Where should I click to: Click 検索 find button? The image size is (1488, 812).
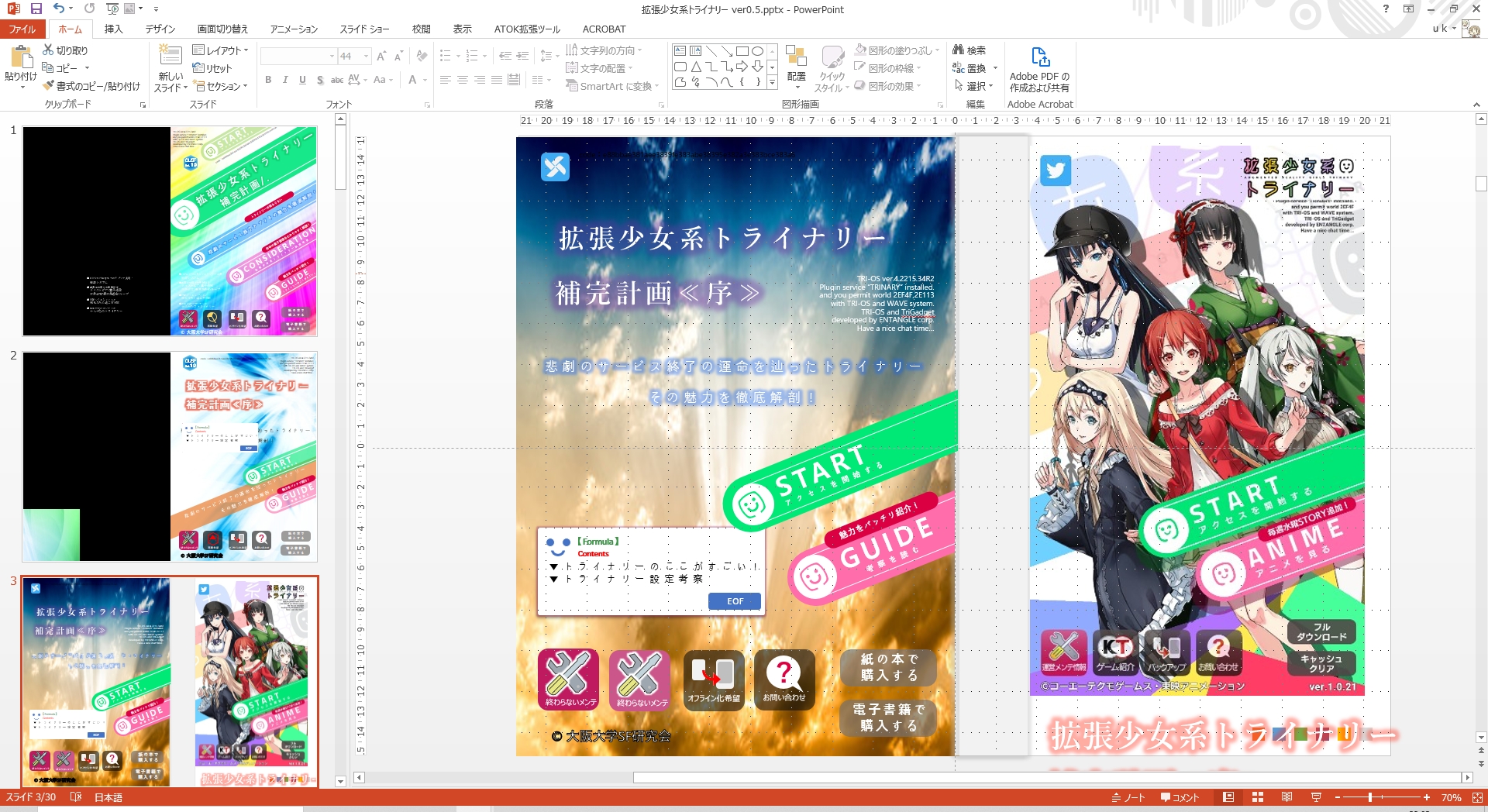point(970,50)
